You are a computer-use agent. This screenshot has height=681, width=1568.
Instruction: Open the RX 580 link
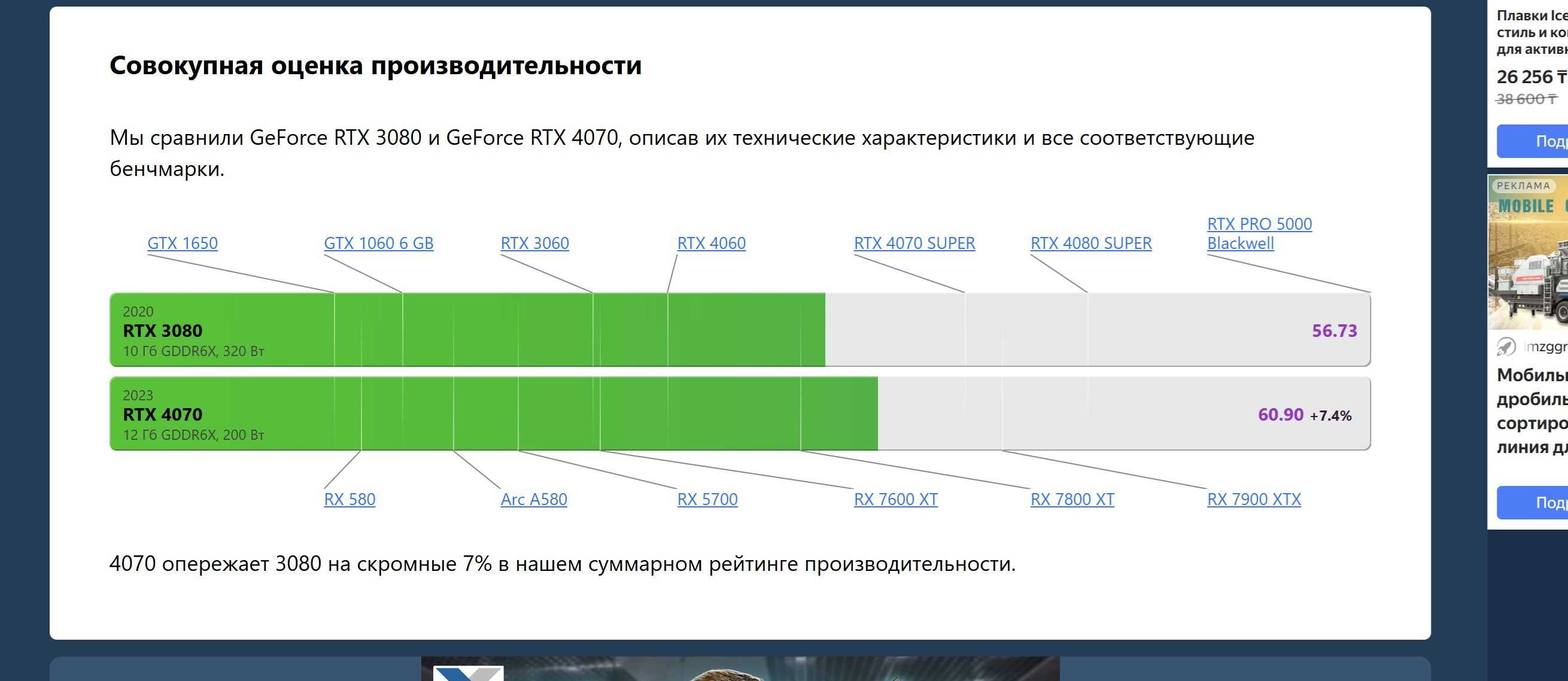click(x=350, y=499)
